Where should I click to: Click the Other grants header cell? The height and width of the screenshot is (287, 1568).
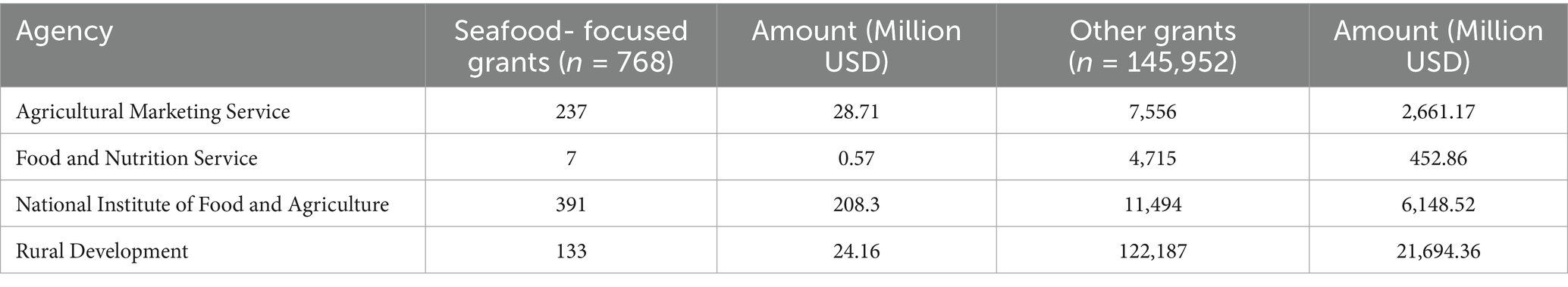tap(1153, 45)
